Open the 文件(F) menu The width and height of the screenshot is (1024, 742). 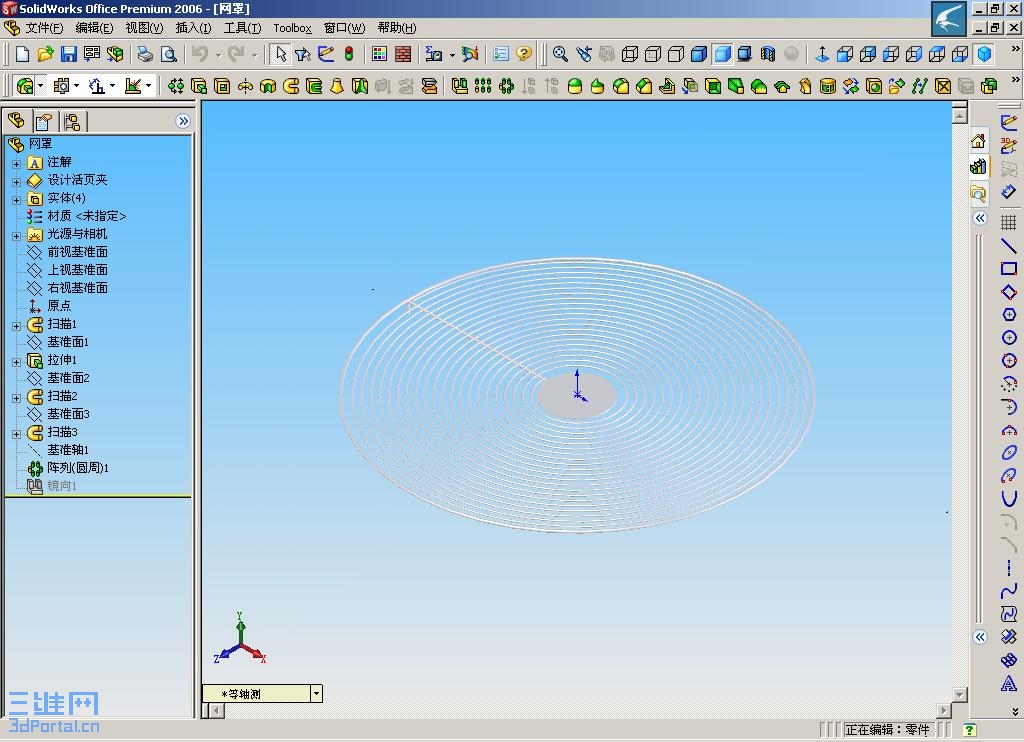pos(44,28)
